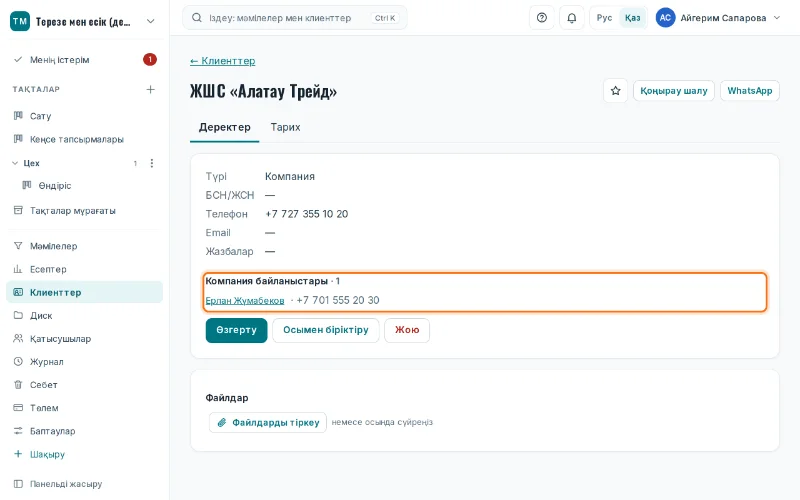This screenshot has width=800, height=500.
Task: Switch language to Рус
Action: (604, 18)
